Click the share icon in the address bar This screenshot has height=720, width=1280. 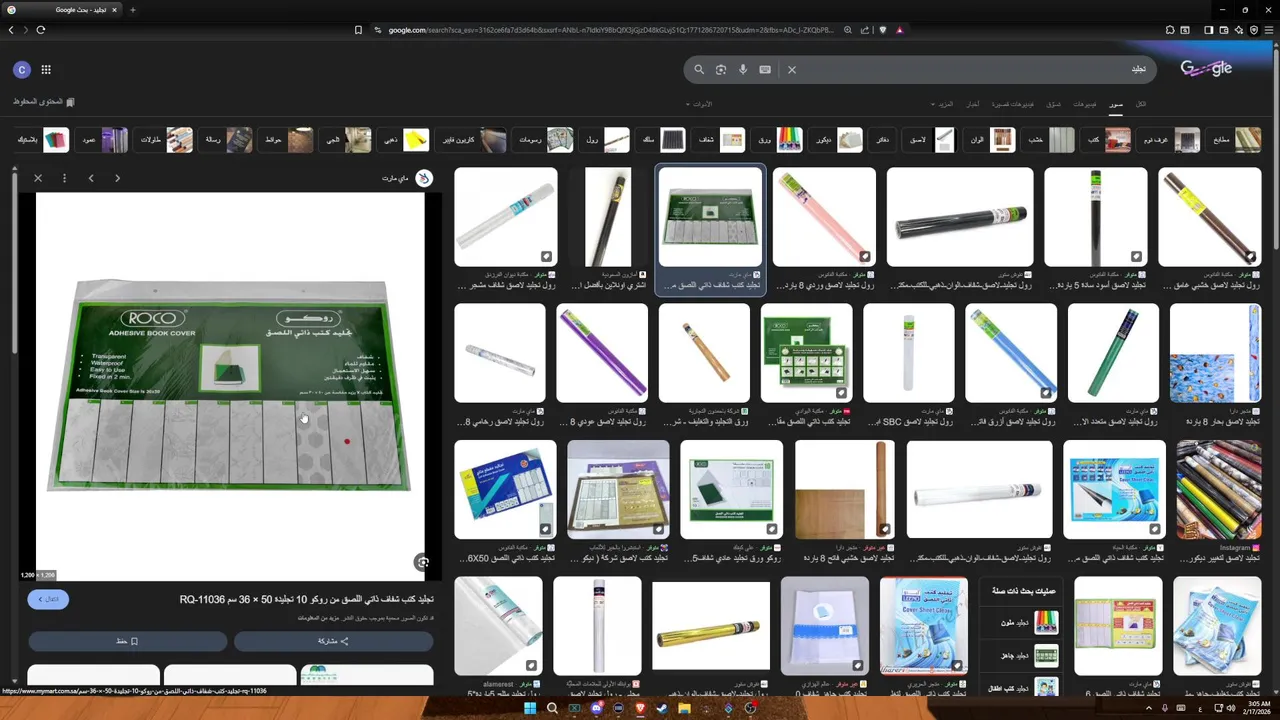(x=866, y=30)
